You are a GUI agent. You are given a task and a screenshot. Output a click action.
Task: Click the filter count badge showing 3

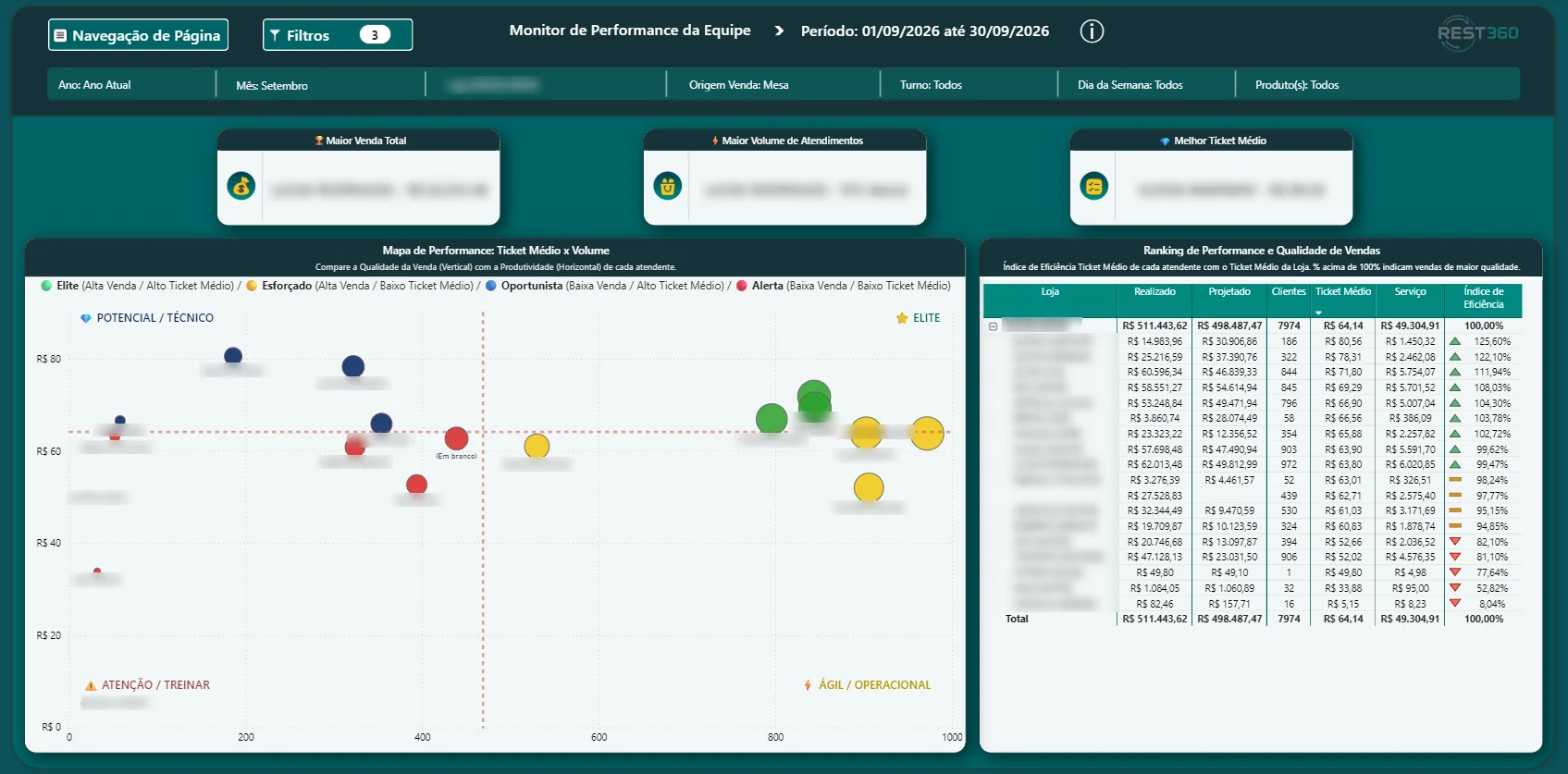(375, 35)
